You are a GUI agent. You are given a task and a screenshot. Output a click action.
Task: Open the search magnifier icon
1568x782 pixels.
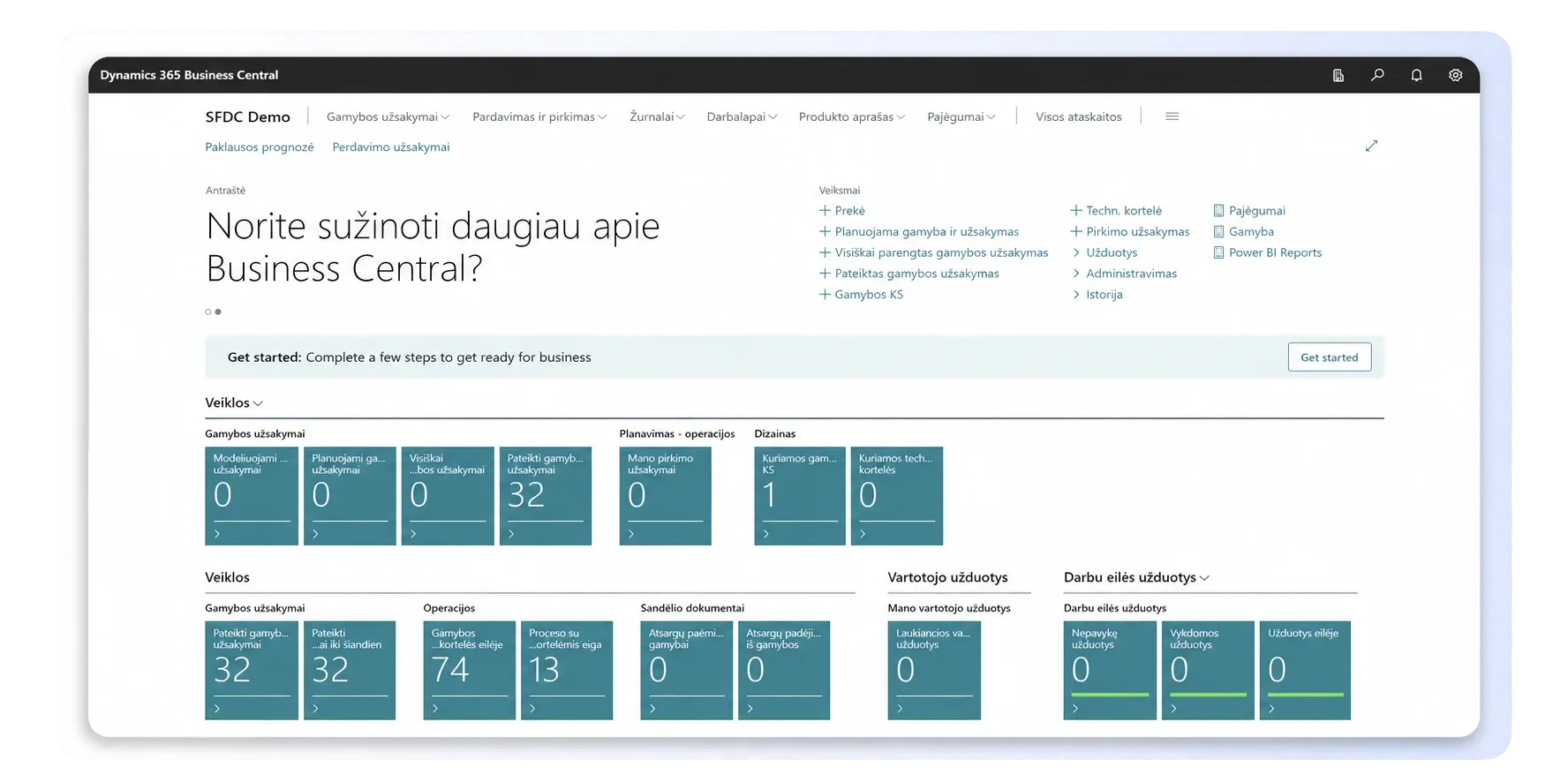[1377, 75]
